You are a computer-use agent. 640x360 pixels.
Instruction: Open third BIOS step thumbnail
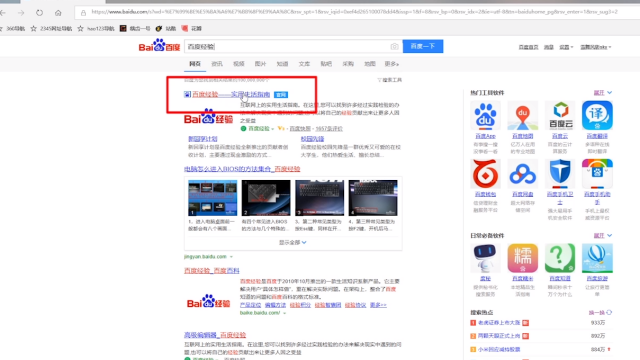[320, 198]
